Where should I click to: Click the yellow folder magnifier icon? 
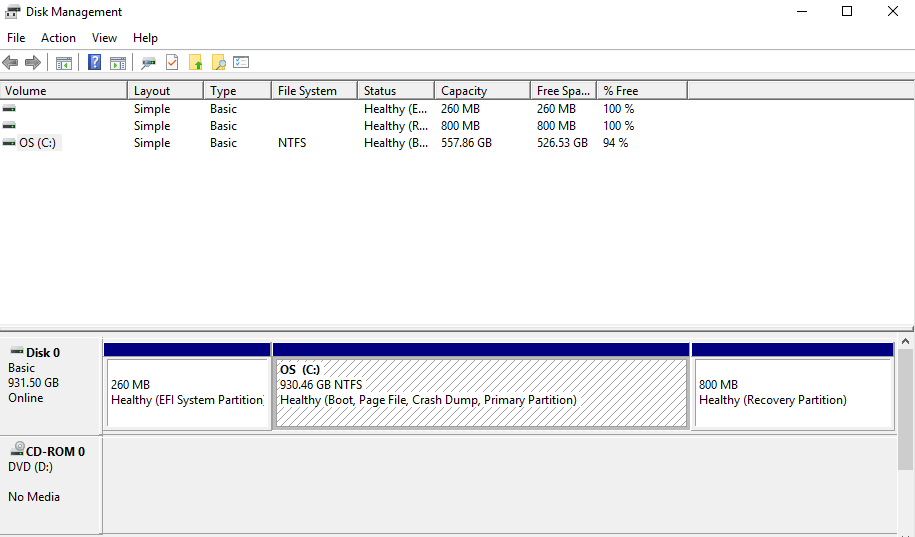click(218, 62)
